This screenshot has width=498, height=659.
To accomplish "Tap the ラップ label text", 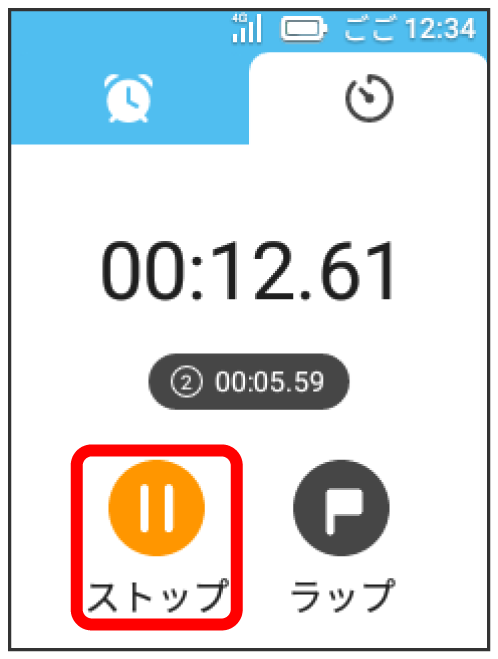I will [x=343, y=596].
